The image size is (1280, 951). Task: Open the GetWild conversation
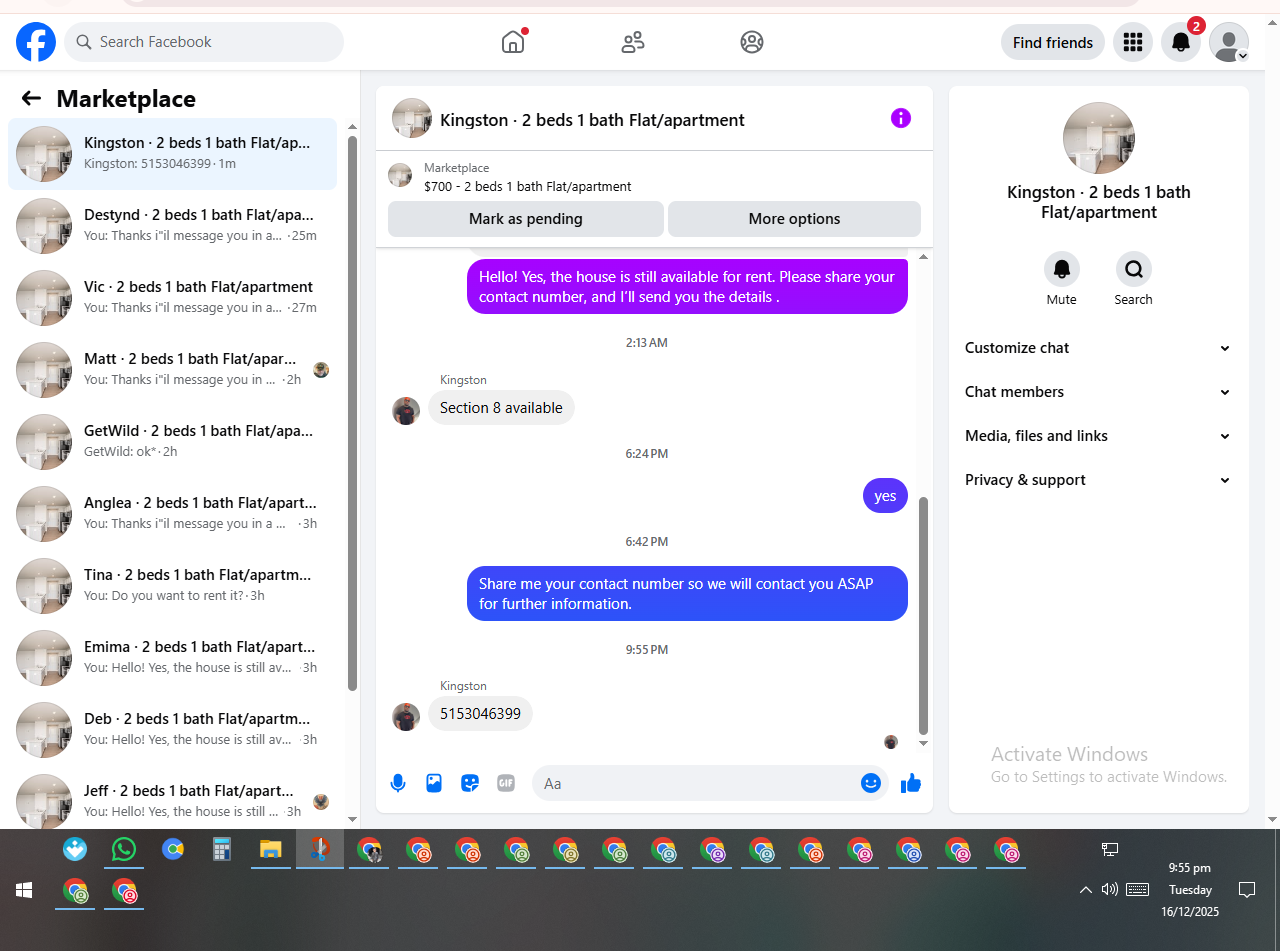pyautogui.click(x=172, y=442)
